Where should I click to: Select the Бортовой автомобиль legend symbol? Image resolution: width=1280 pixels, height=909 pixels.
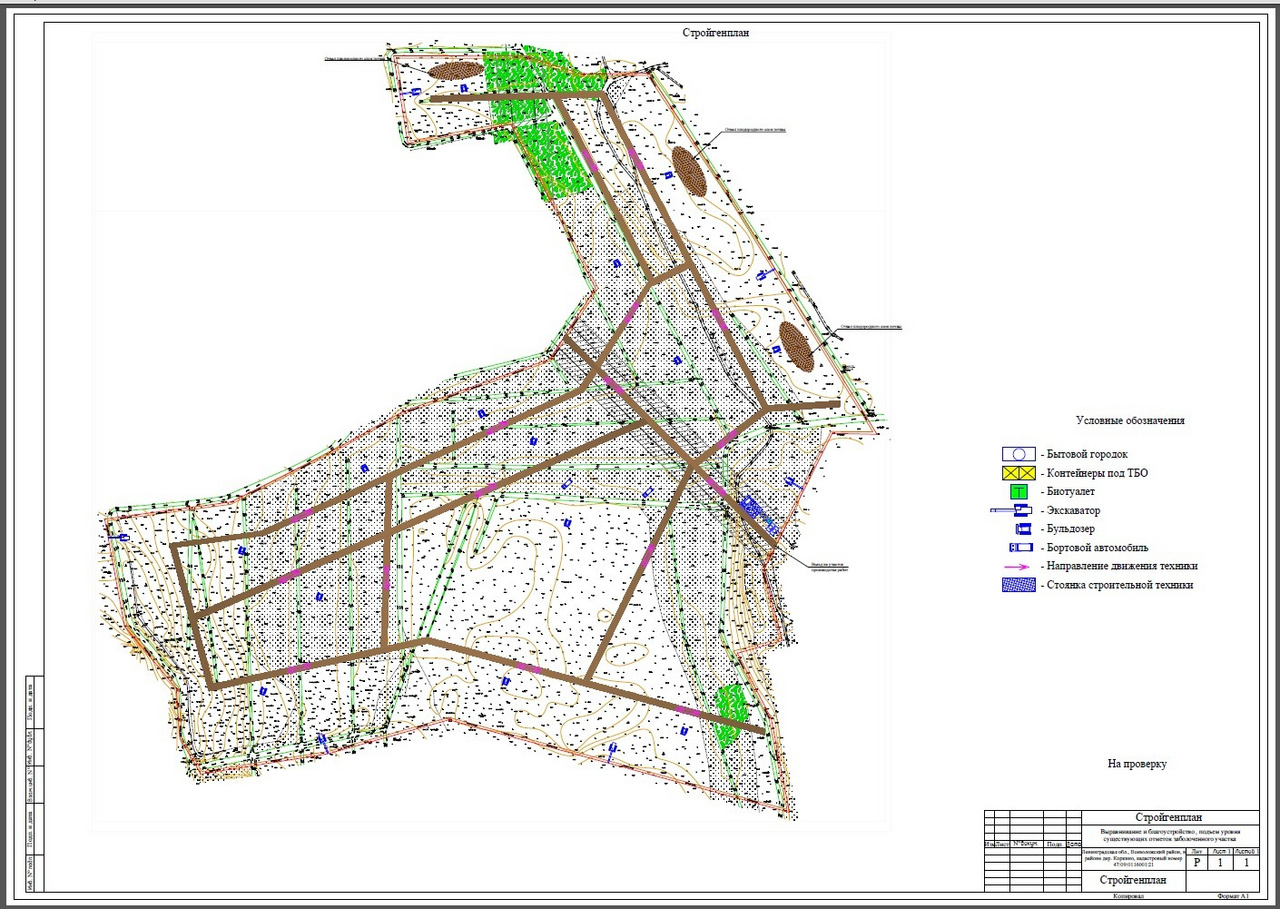(1021, 547)
